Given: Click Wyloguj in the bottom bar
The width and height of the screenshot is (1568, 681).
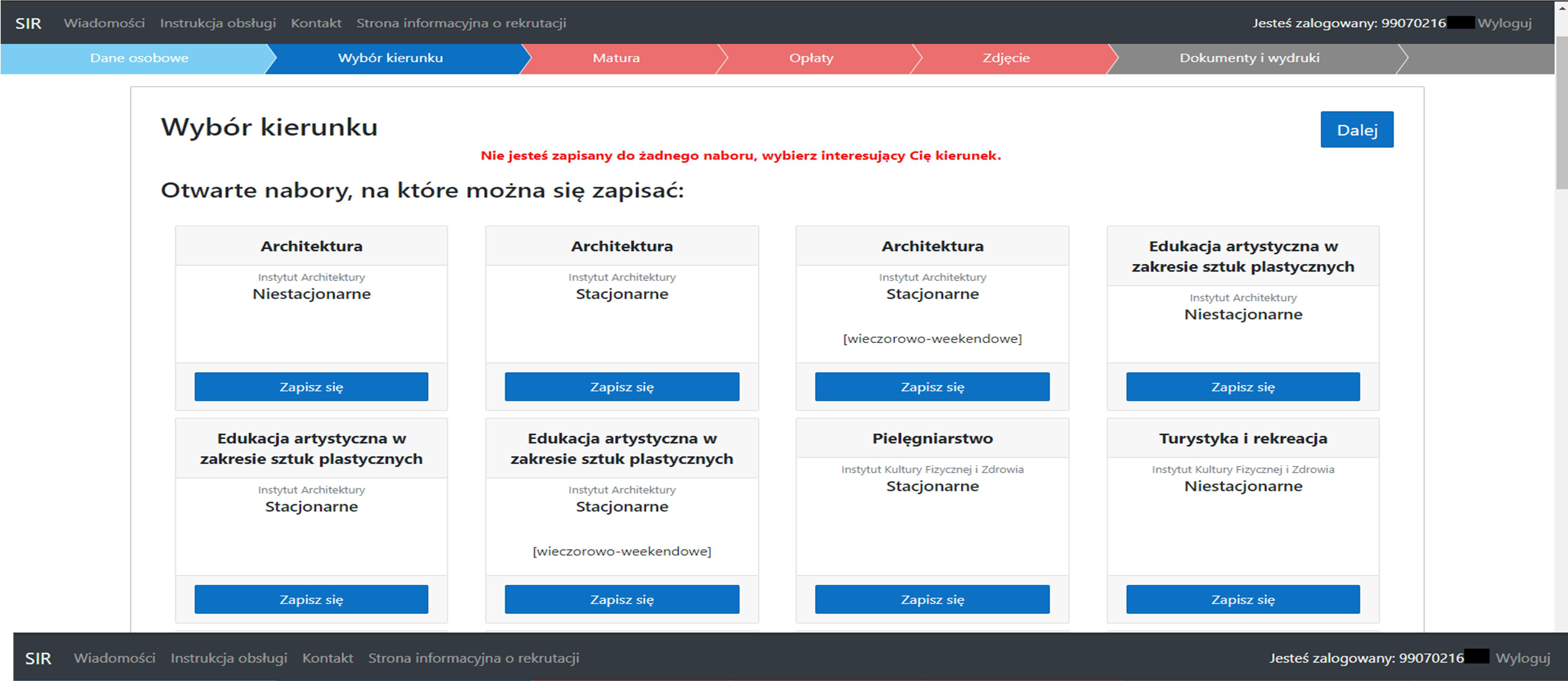Looking at the screenshot, I should click(x=1522, y=659).
